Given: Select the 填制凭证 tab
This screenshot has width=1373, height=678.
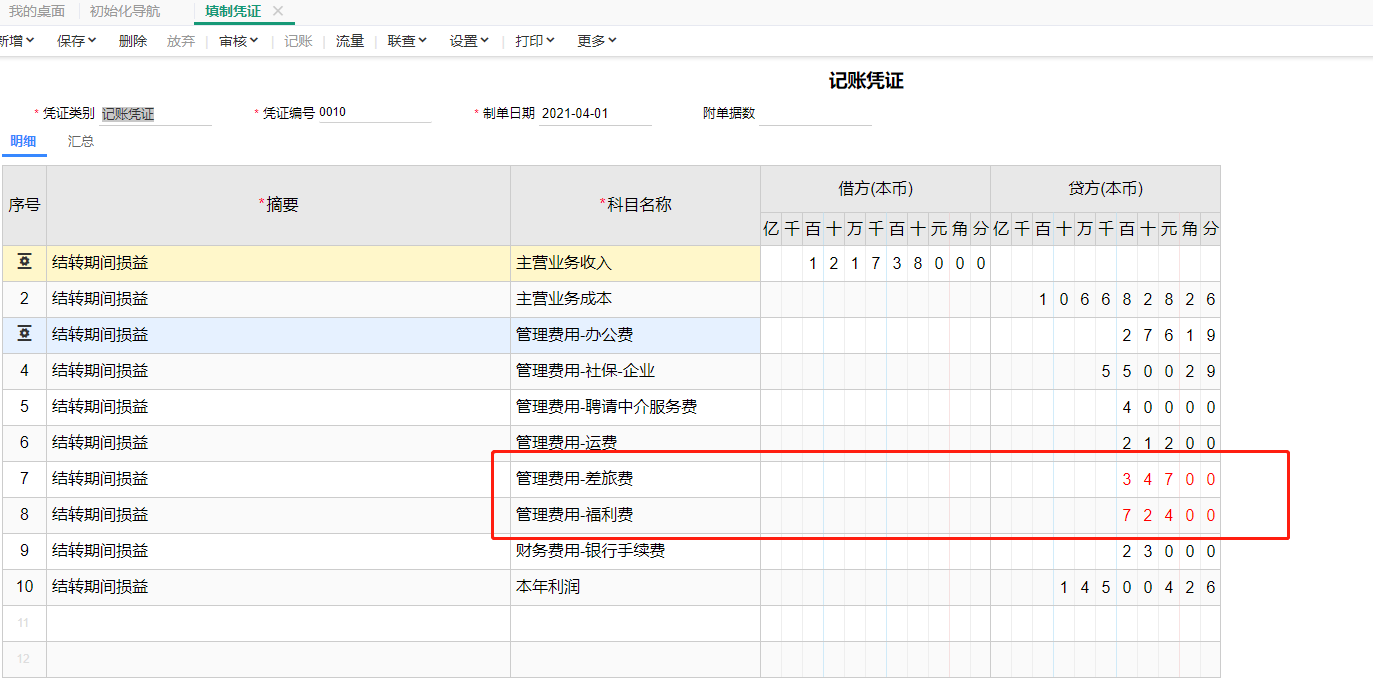Looking at the screenshot, I should click(233, 11).
